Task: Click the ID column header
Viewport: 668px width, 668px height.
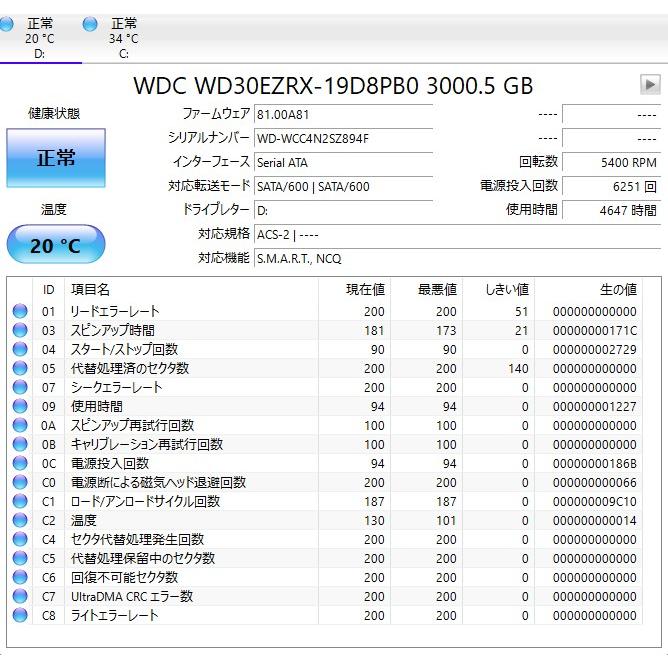Action: pos(49,290)
